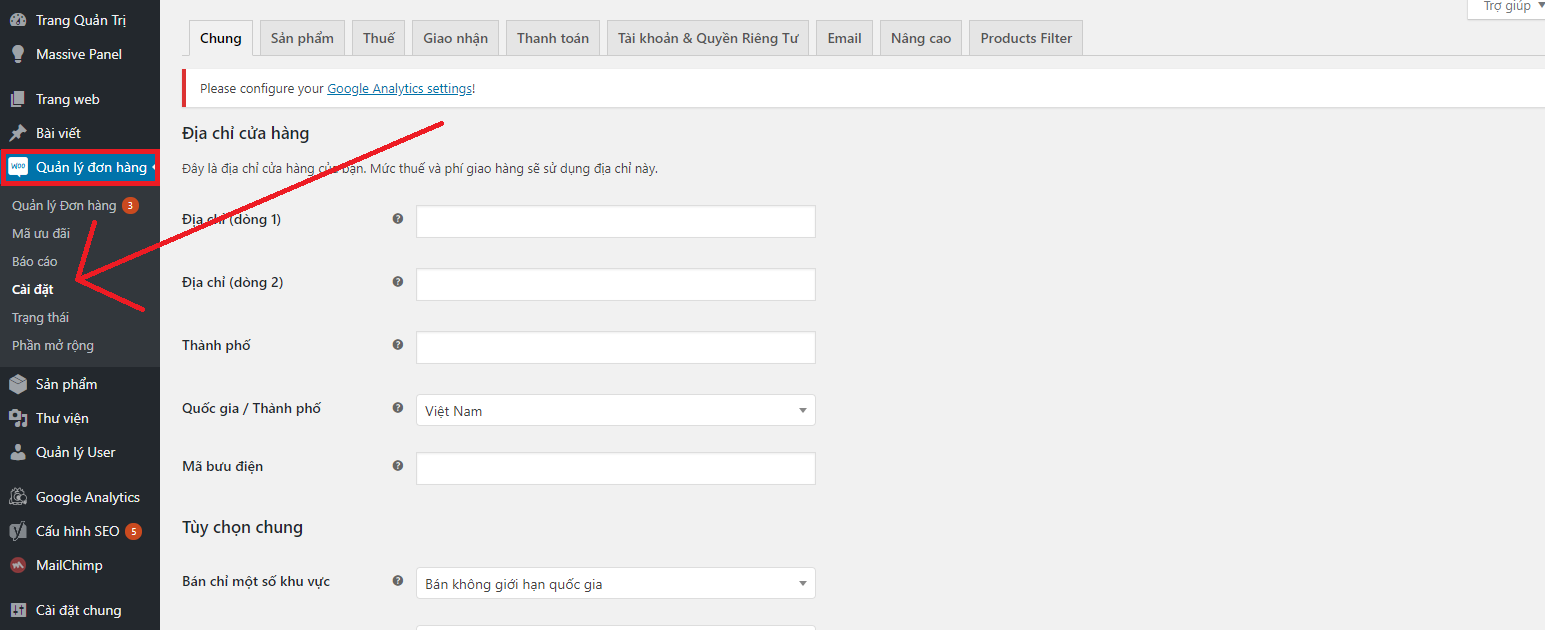This screenshot has width=1545, height=630.
Task: Click help icon next to Thành phố
Action: point(398,345)
